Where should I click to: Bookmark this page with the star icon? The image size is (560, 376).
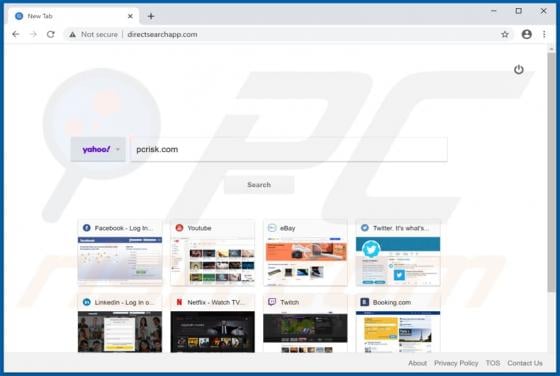click(x=505, y=34)
